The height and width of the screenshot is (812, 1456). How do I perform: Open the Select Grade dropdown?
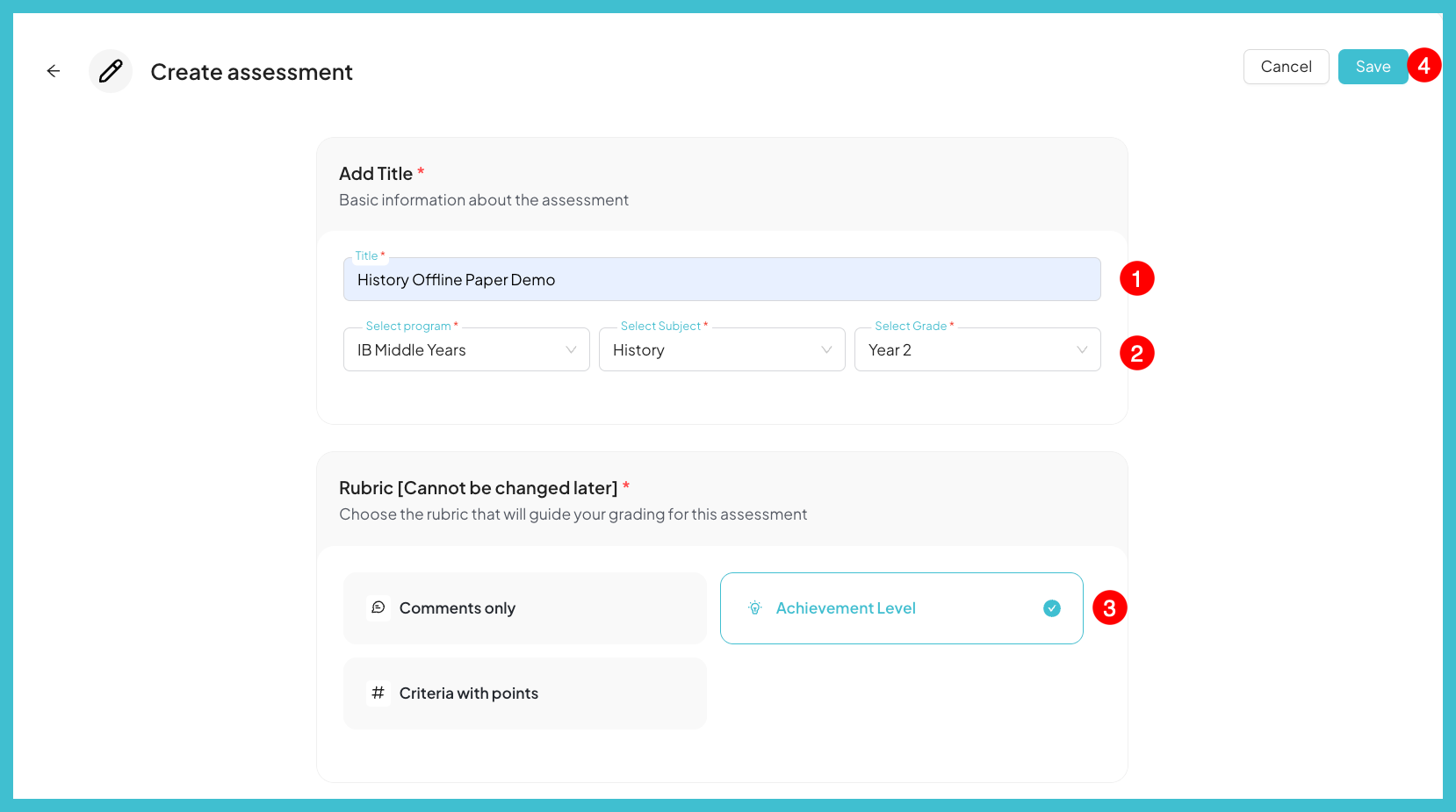coord(977,350)
